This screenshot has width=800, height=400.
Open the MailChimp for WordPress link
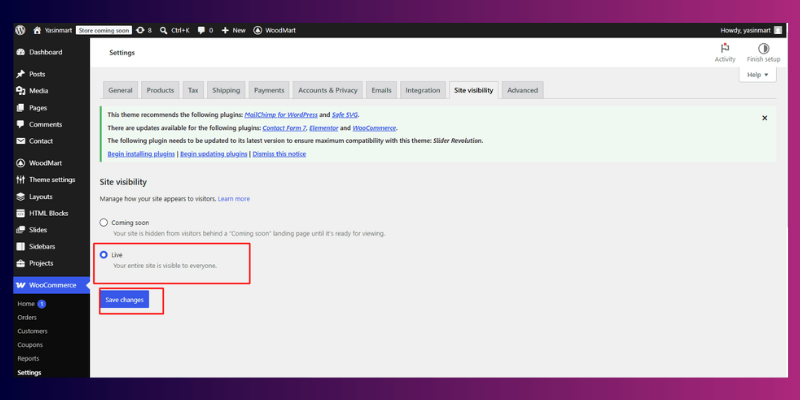[x=281, y=115]
